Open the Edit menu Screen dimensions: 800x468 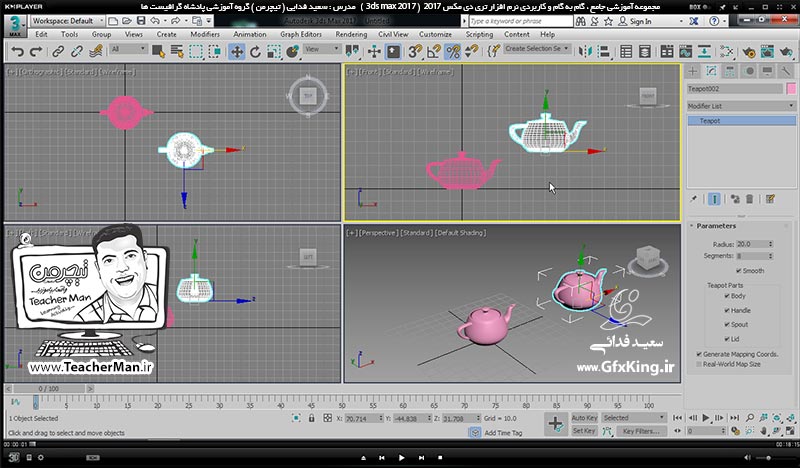click(41, 34)
